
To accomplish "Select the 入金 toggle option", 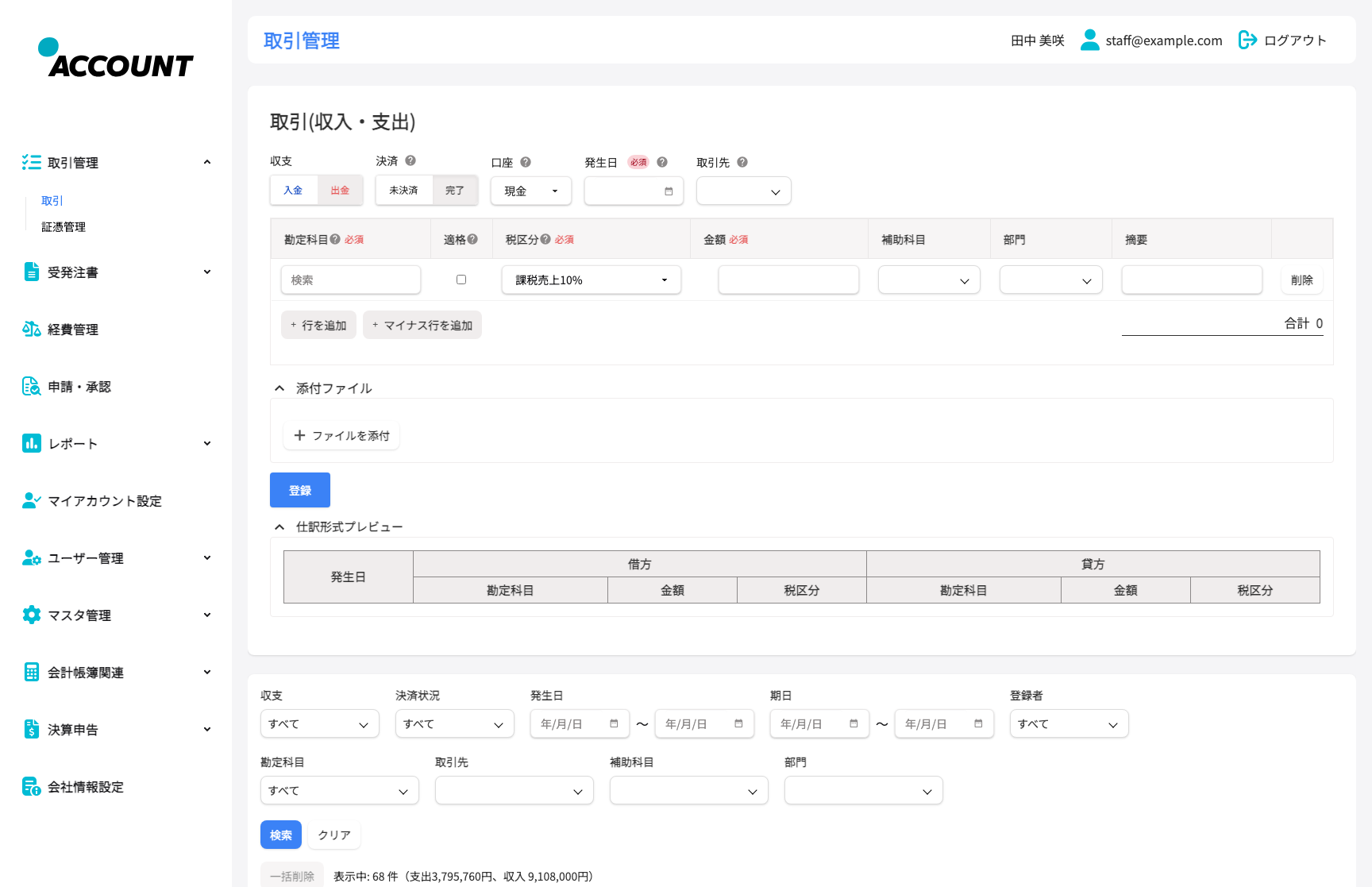I will [x=294, y=191].
